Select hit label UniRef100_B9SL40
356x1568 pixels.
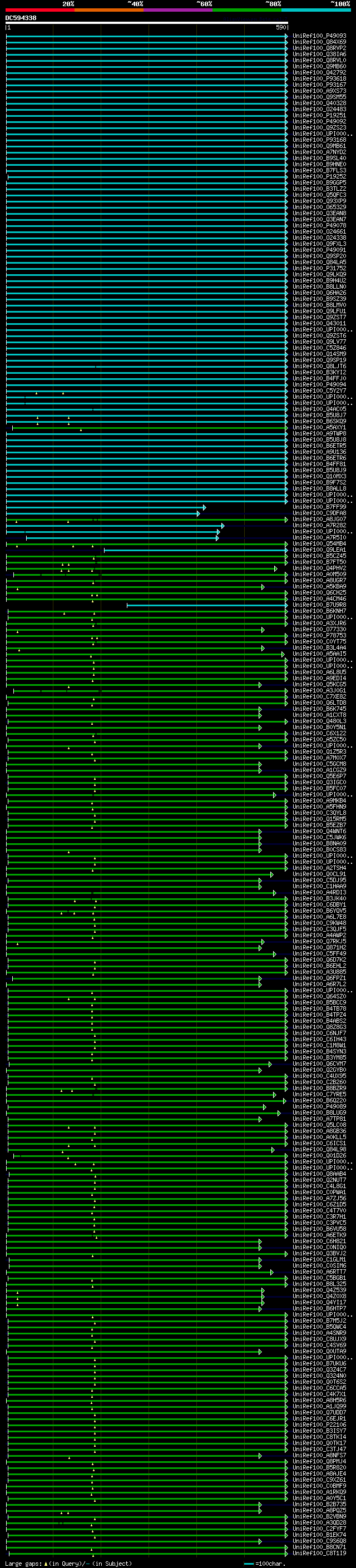point(319,159)
